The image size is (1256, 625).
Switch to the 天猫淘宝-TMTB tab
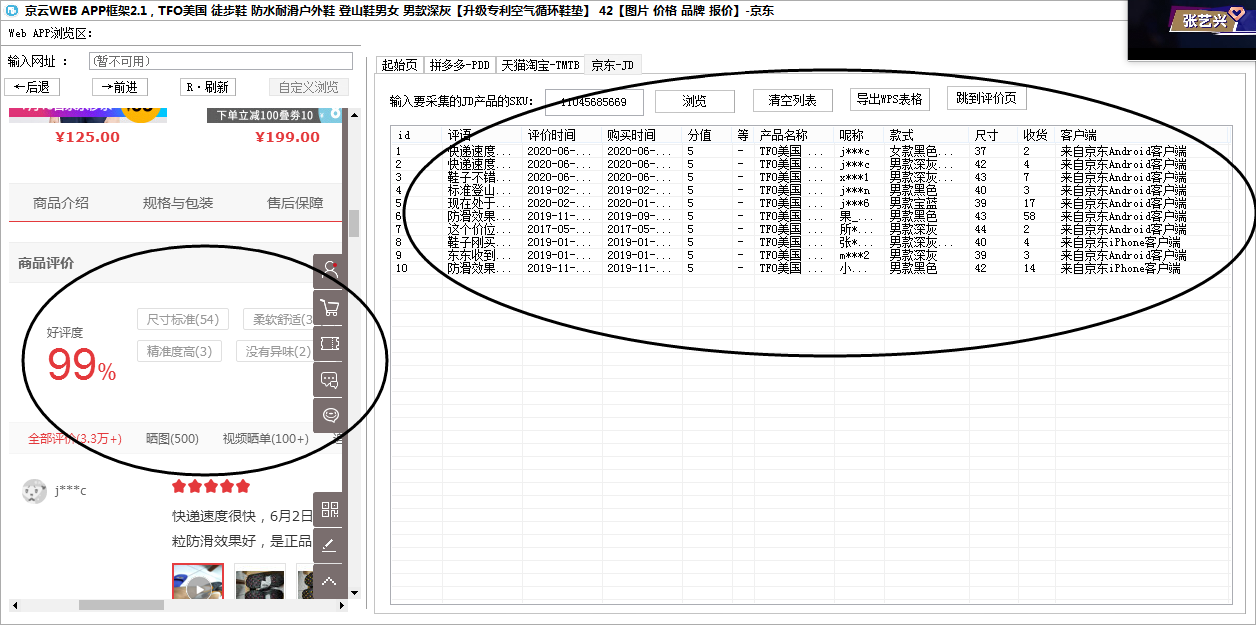540,65
